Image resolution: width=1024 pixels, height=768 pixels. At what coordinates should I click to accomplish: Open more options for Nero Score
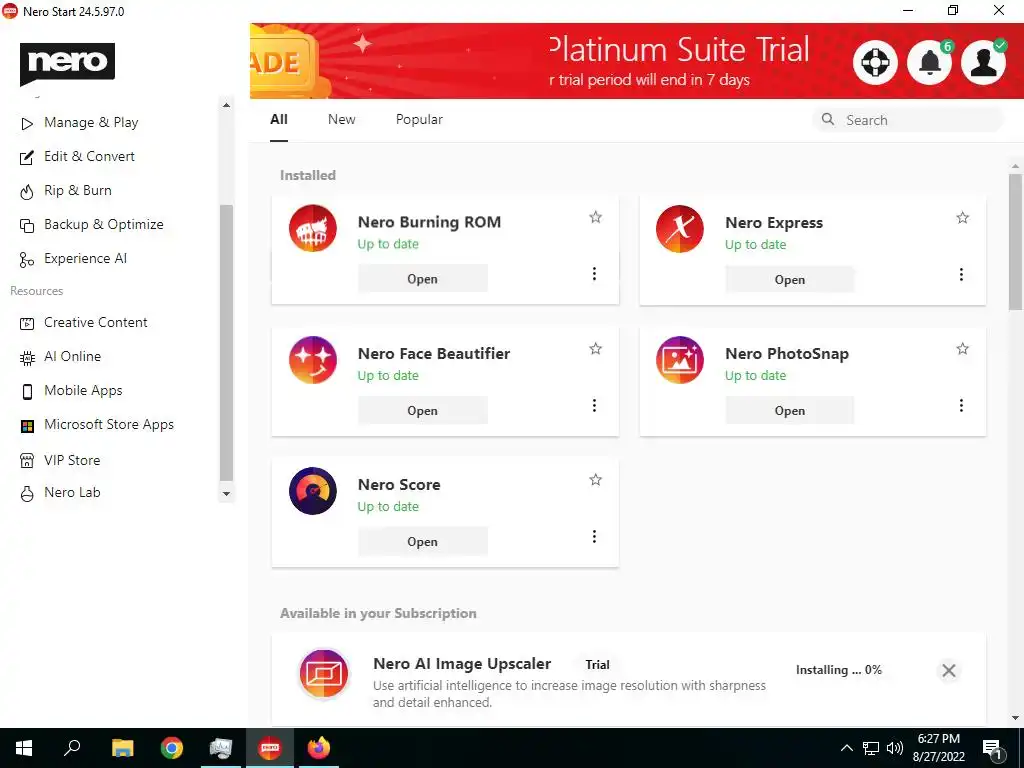pyautogui.click(x=594, y=536)
